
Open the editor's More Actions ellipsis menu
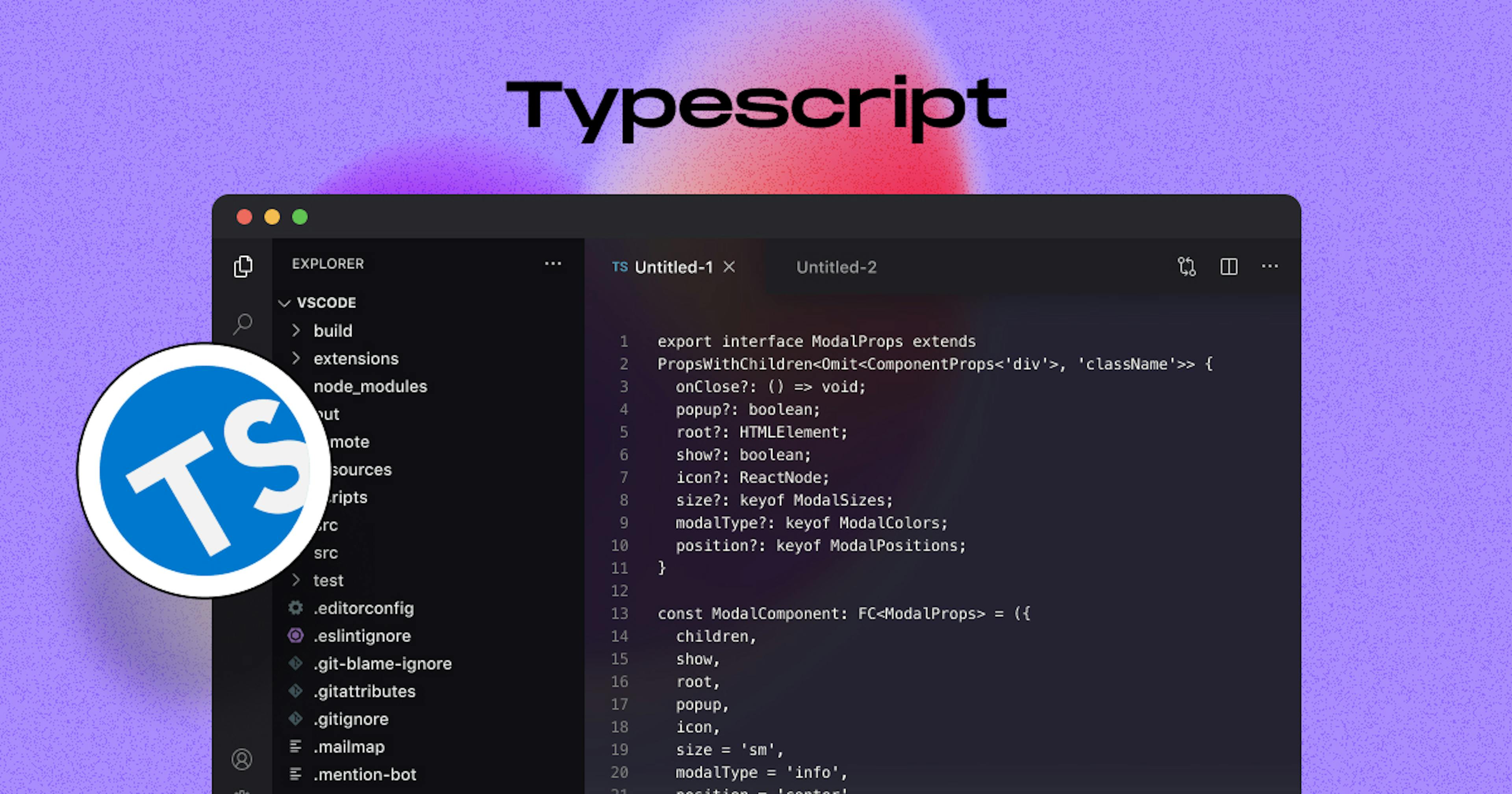(x=1270, y=267)
